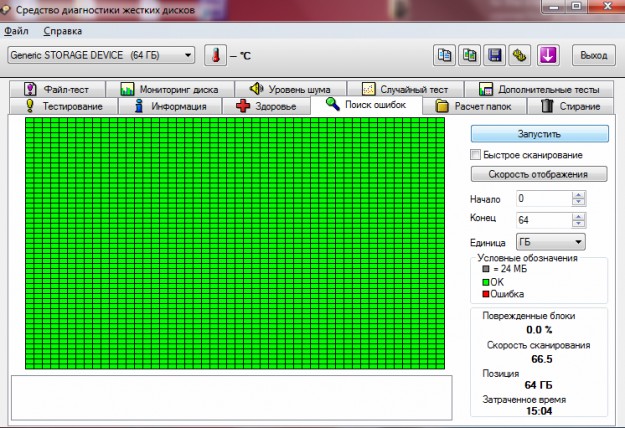
Task: Click the Конец input field
Action: (x=542, y=219)
